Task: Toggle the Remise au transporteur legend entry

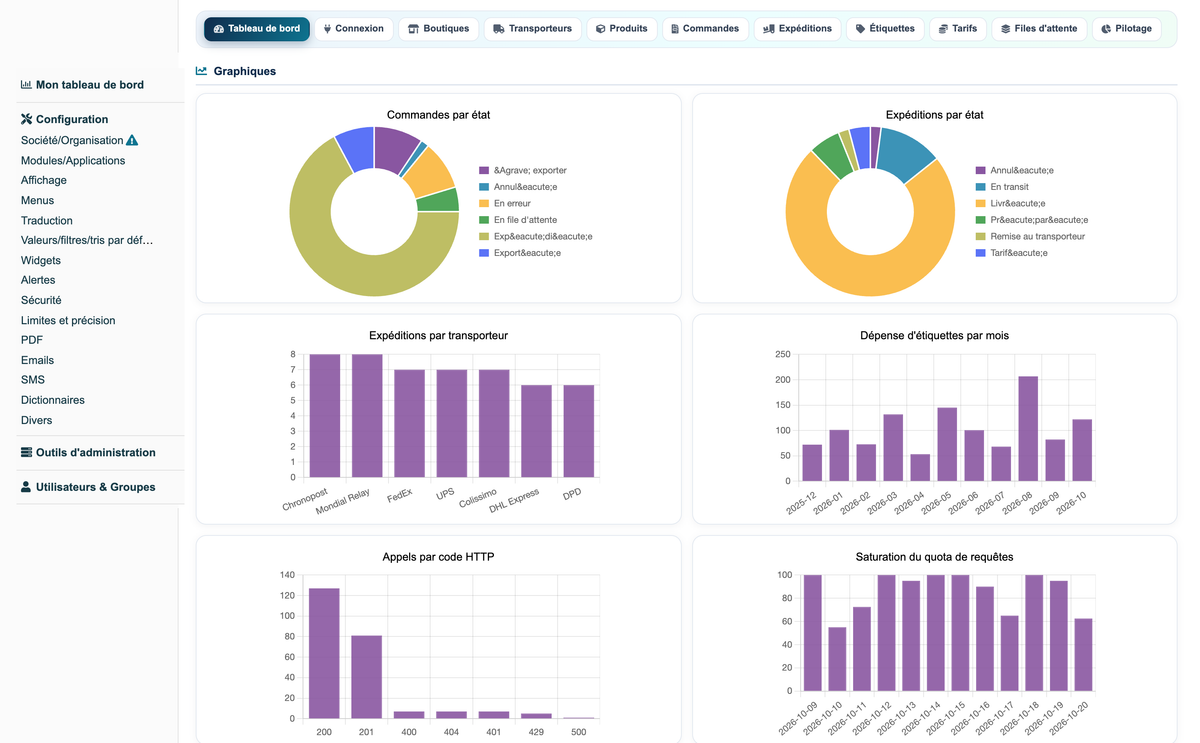Action: coord(1030,236)
